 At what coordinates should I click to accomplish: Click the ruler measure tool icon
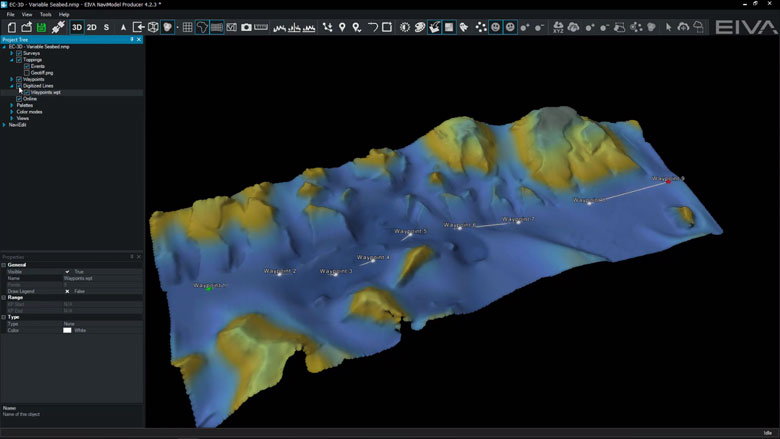[x=261, y=27]
